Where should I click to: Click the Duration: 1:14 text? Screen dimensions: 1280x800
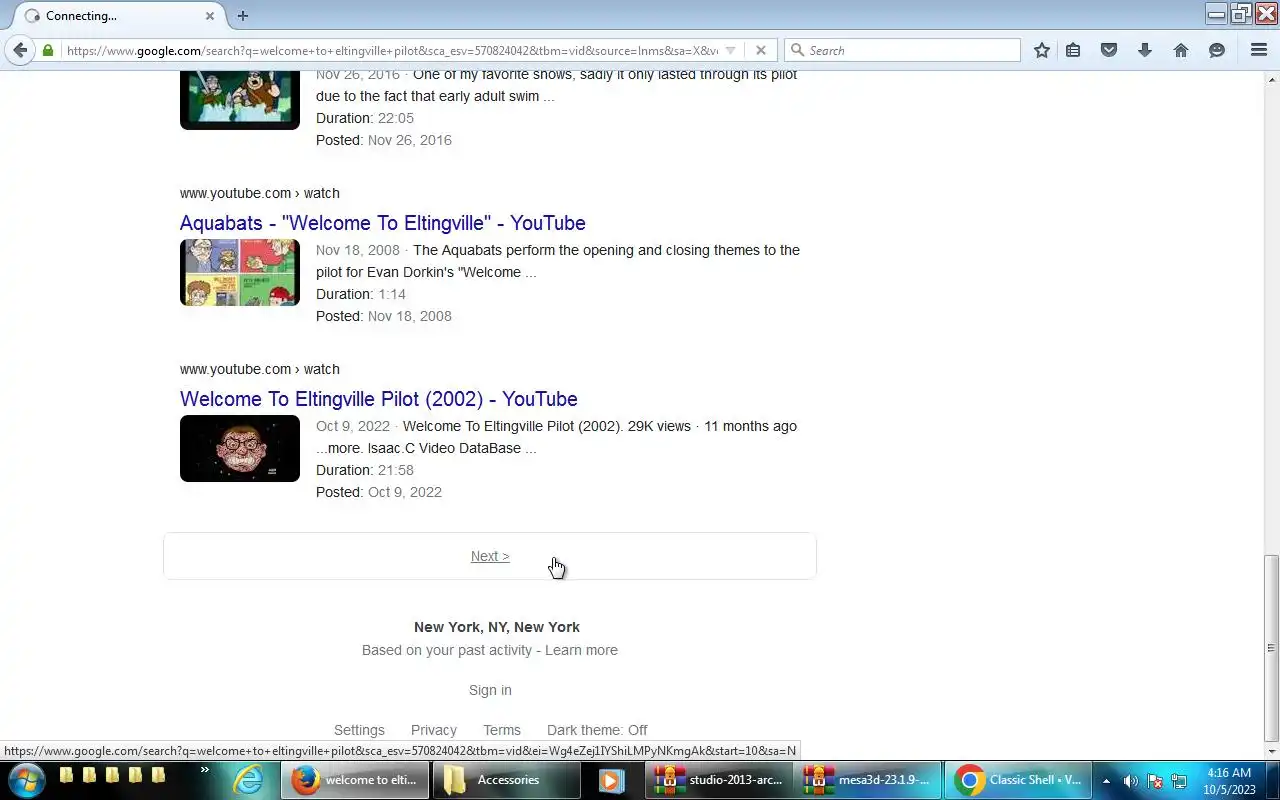(361, 294)
